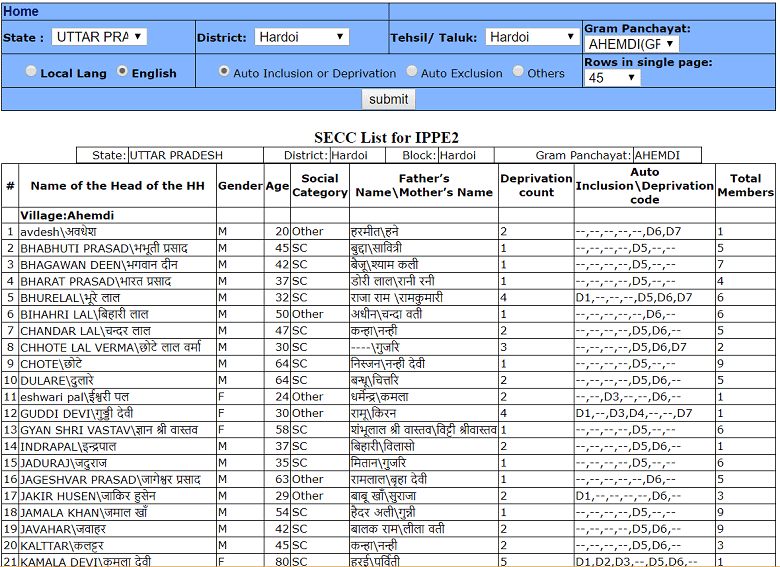Viewport: 780px width, 567px height.
Task: Click the State value UTTAR PRADESH in summary
Action: 176,155
